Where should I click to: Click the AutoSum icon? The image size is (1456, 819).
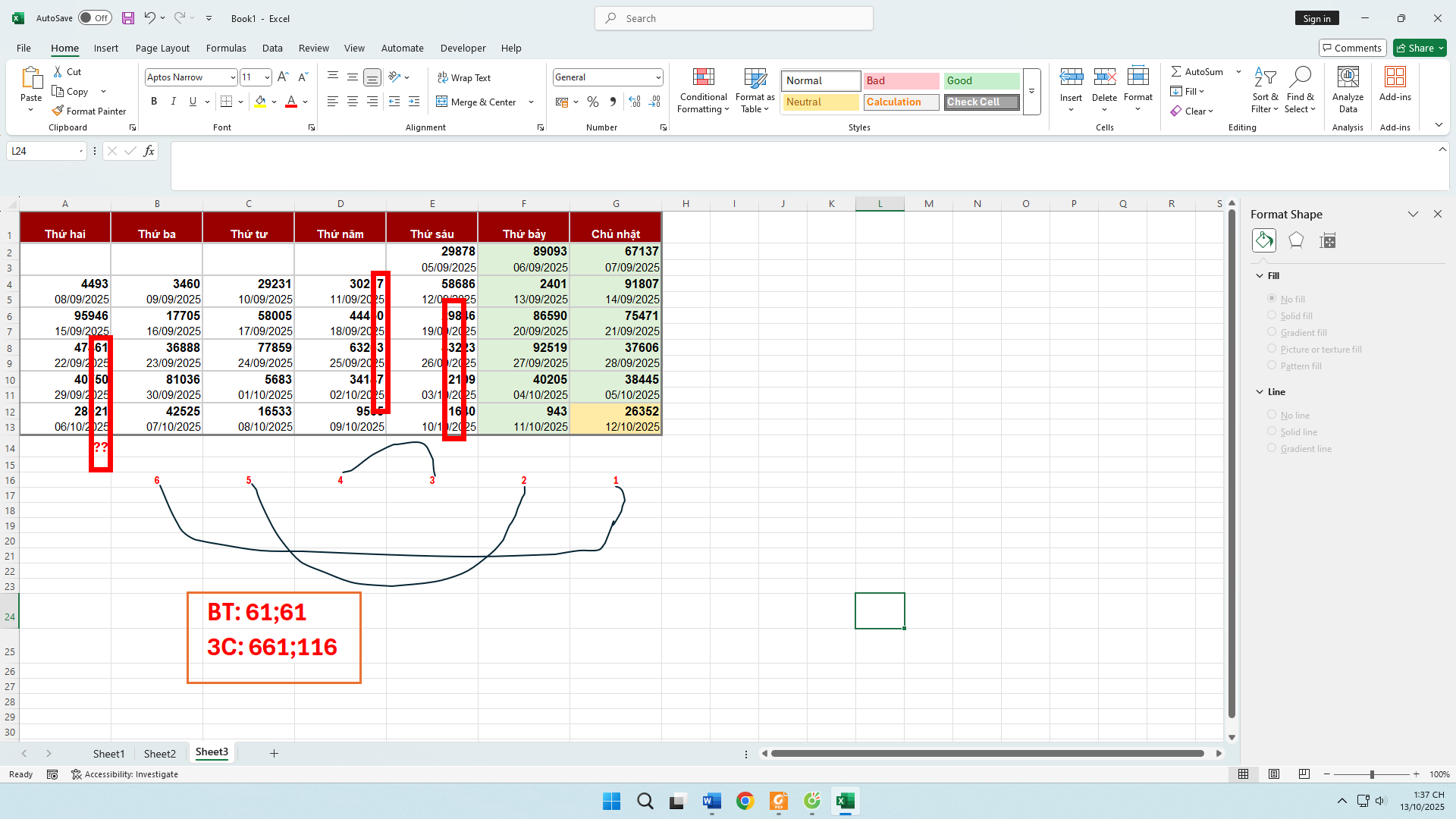(x=1176, y=71)
